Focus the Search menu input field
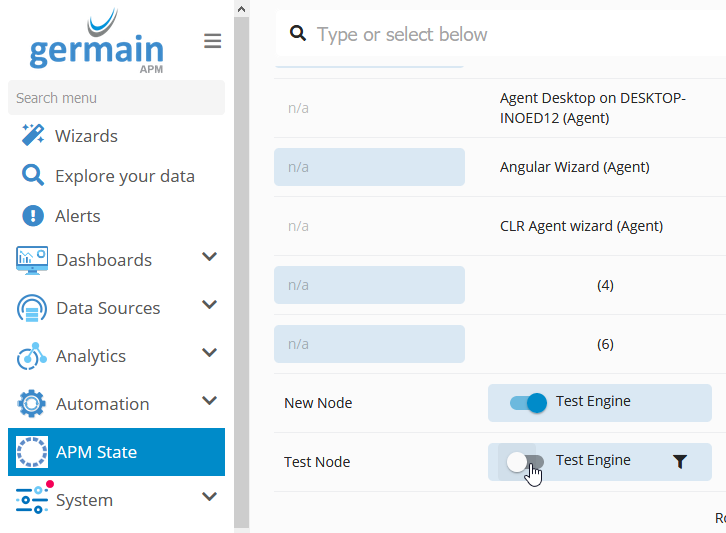 pyautogui.click(x=116, y=98)
